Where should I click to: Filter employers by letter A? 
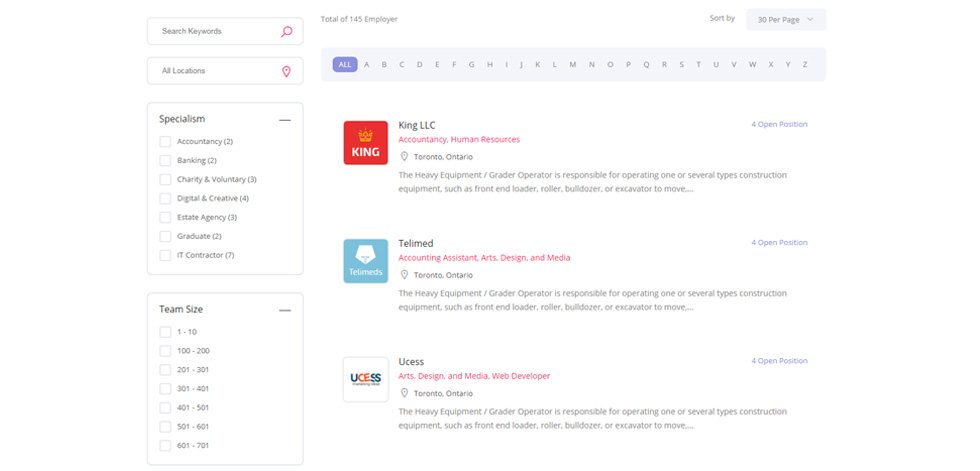(367, 64)
